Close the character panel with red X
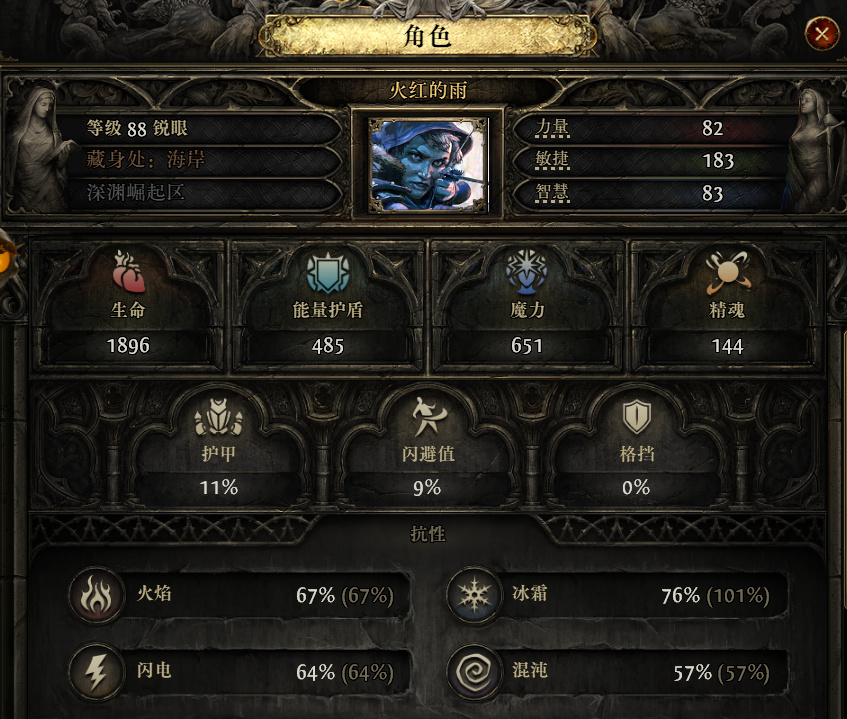The height and width of the screenshot is (719, 847). click(822, 35)
